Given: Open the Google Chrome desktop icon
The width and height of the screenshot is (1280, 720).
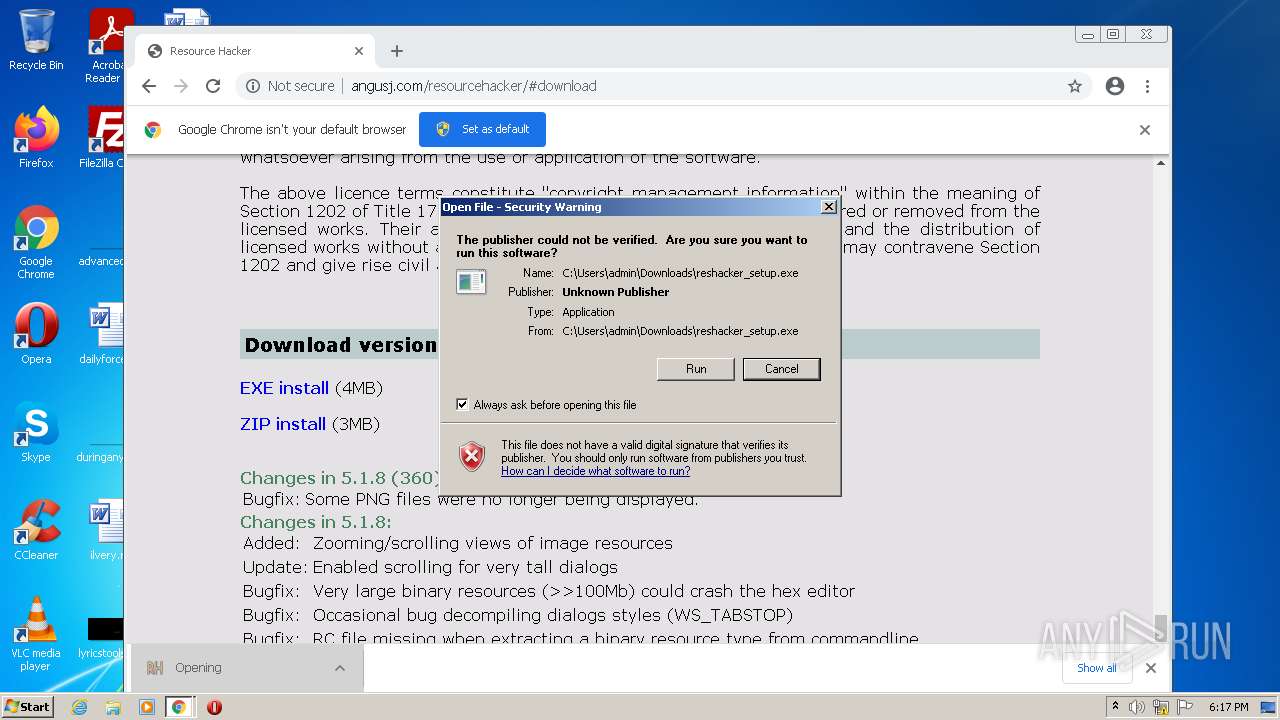Looking at the screenshot, I should click(36, 242).
